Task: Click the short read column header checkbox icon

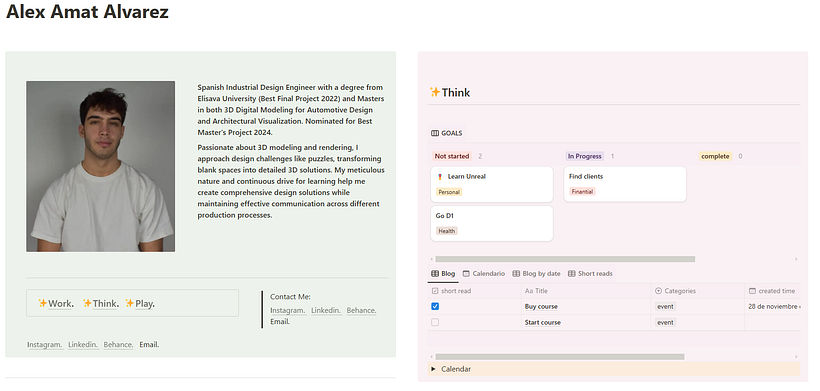Action: (435, 291)
